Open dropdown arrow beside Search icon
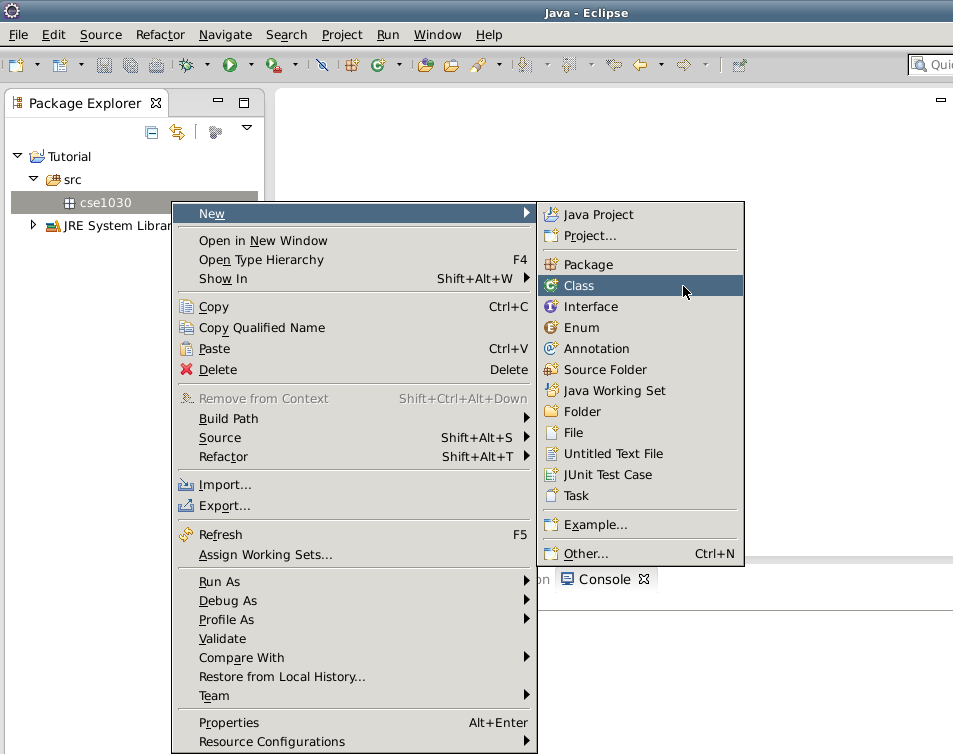953x754 pixels. [499, 64]
